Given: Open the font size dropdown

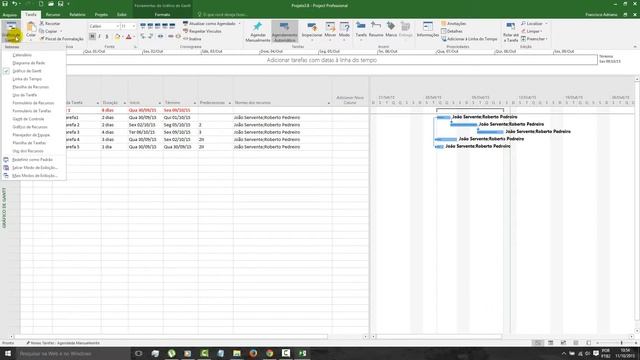Looking at the screenshot, I should [x=133, y=26].
